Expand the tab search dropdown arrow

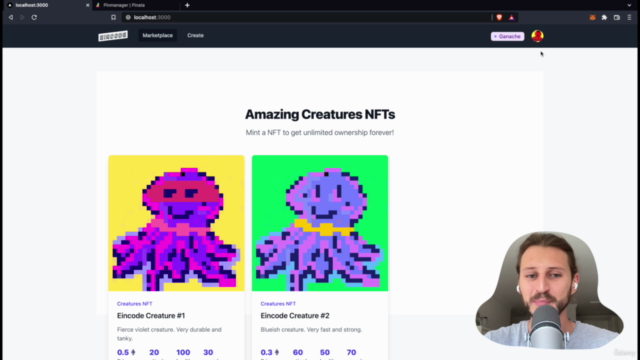click(x=629, y=5)
